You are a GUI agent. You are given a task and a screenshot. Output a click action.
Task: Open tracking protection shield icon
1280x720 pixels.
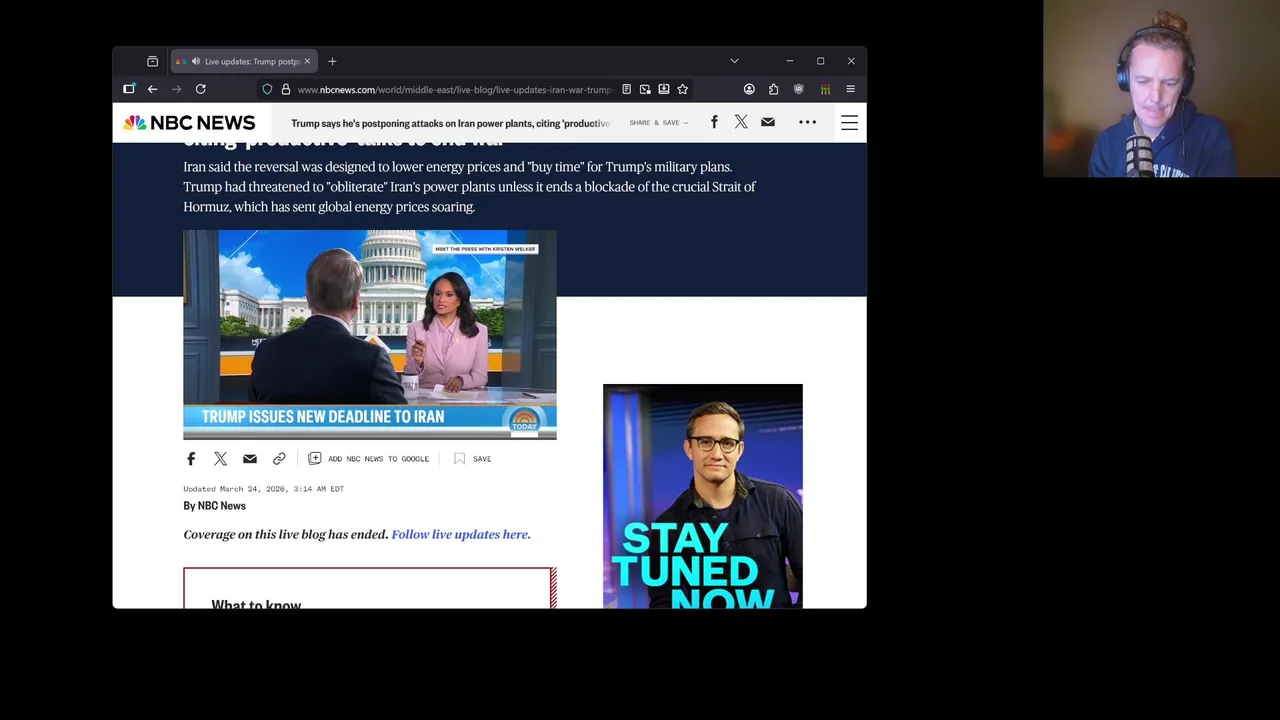267,89
